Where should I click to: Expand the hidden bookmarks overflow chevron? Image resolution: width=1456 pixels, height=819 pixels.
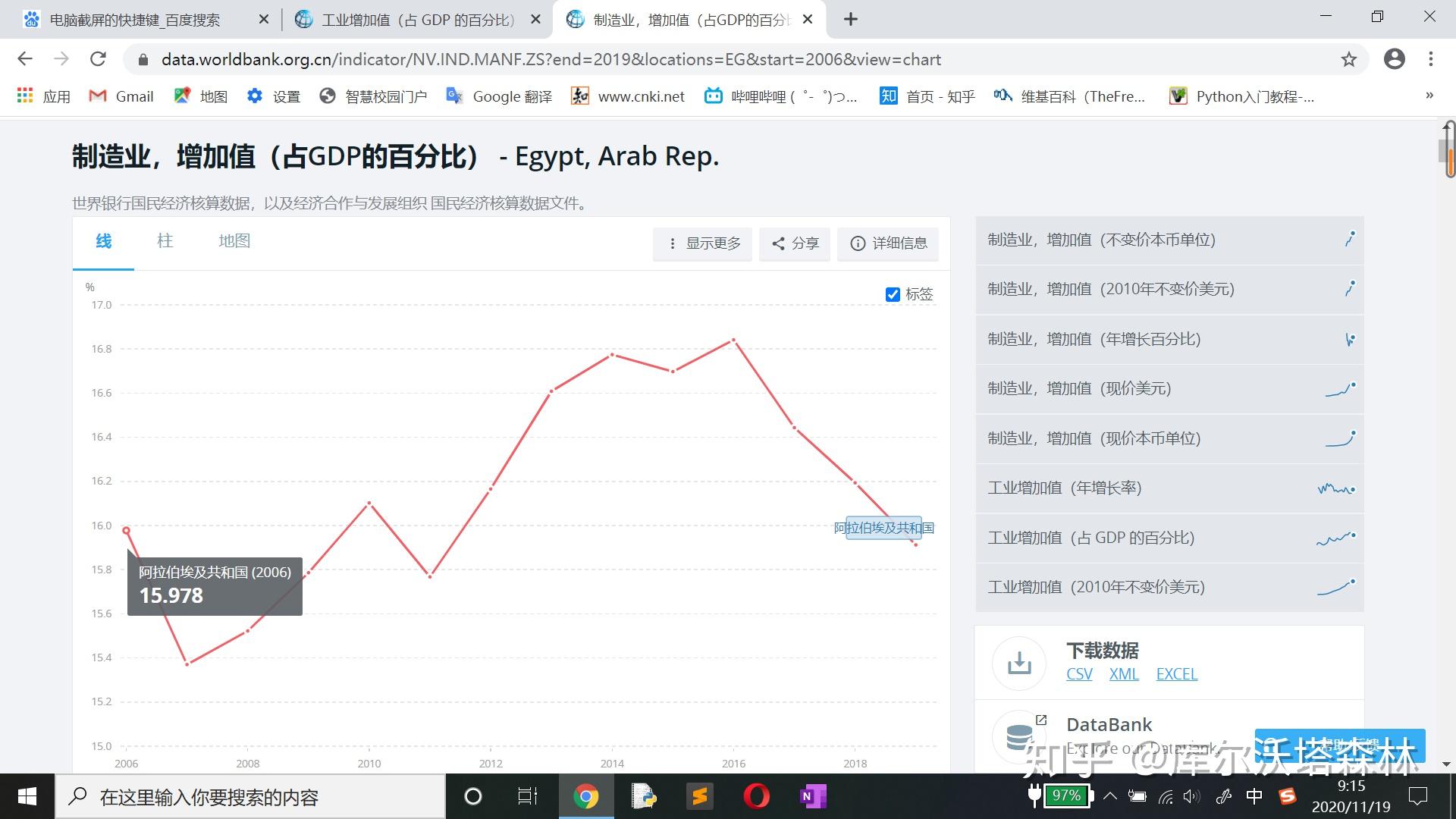click(x=1429, y=96)
